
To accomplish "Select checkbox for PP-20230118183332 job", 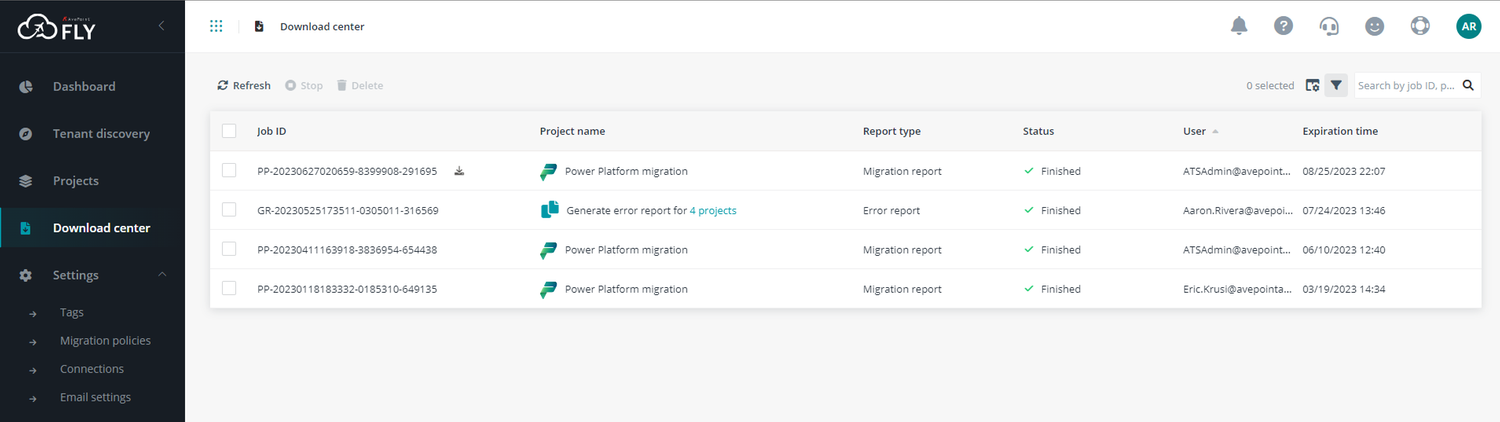I will click(x=229, y=289).
